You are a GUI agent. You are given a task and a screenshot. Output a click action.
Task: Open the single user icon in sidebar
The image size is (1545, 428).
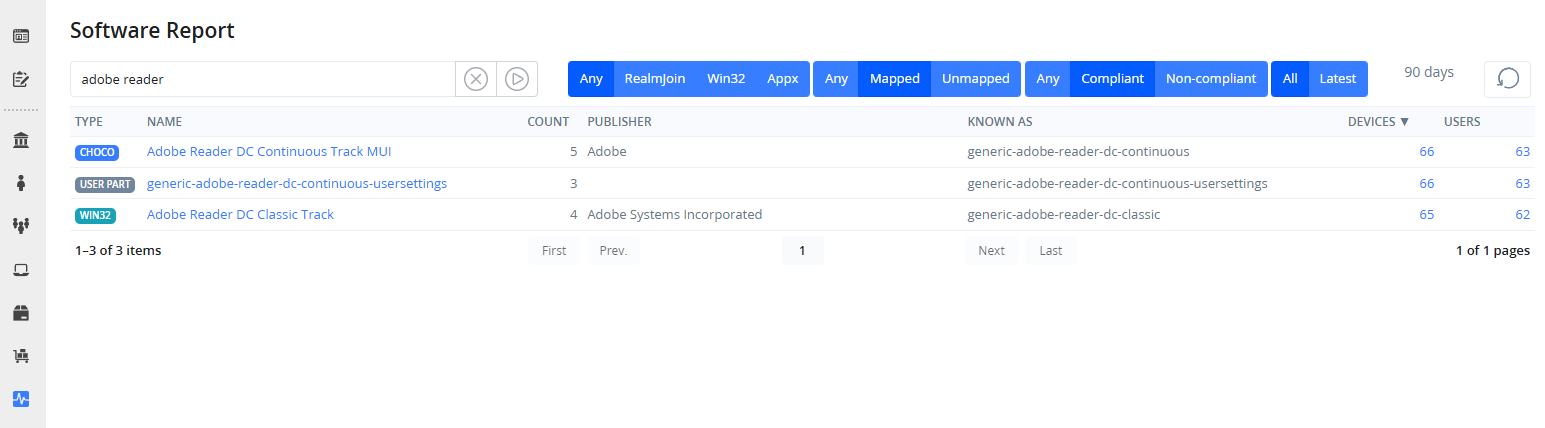(x=20, y=183)
